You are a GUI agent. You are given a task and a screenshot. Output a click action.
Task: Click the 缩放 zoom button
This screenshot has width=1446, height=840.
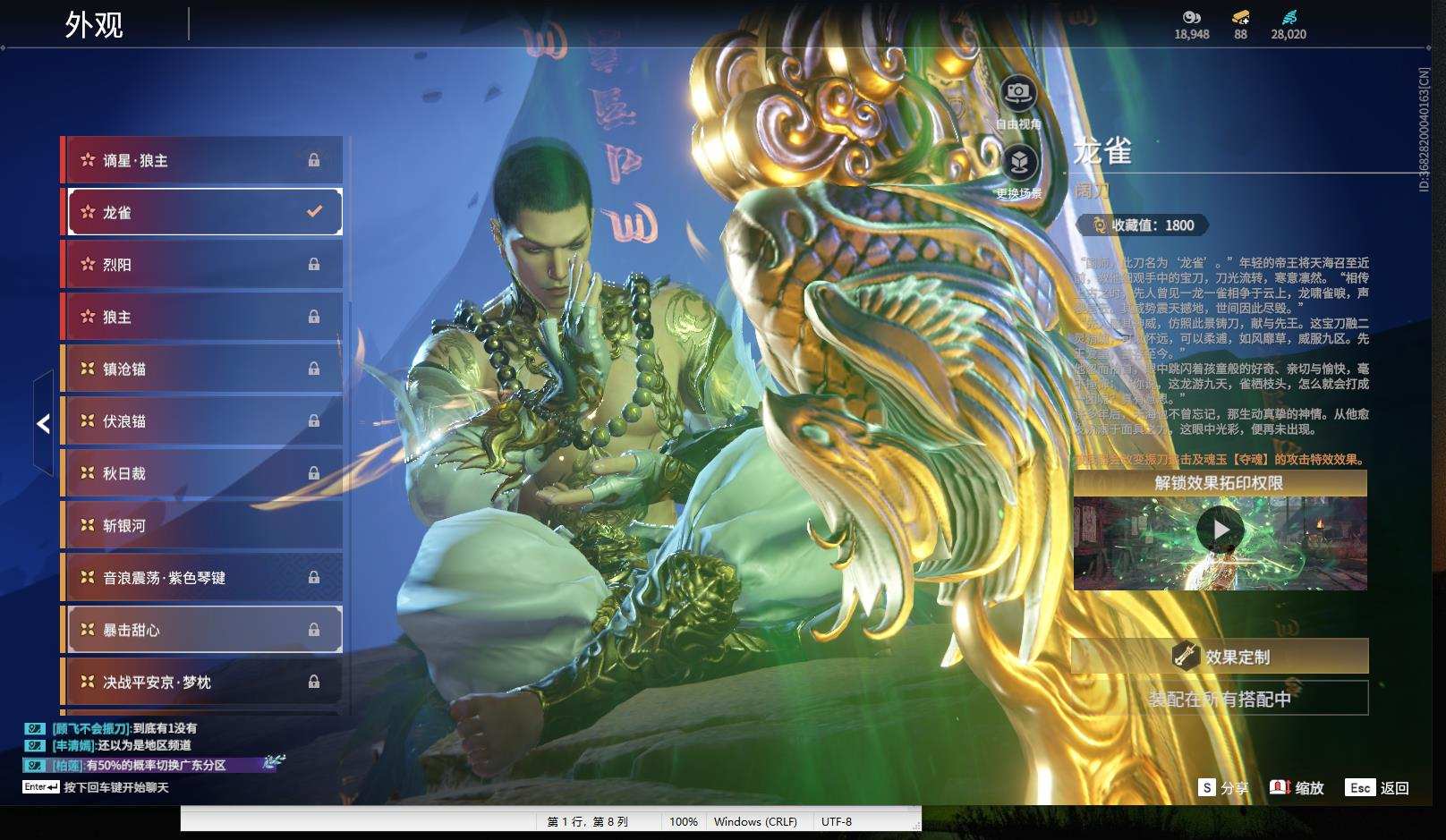tap(1297, 787)
